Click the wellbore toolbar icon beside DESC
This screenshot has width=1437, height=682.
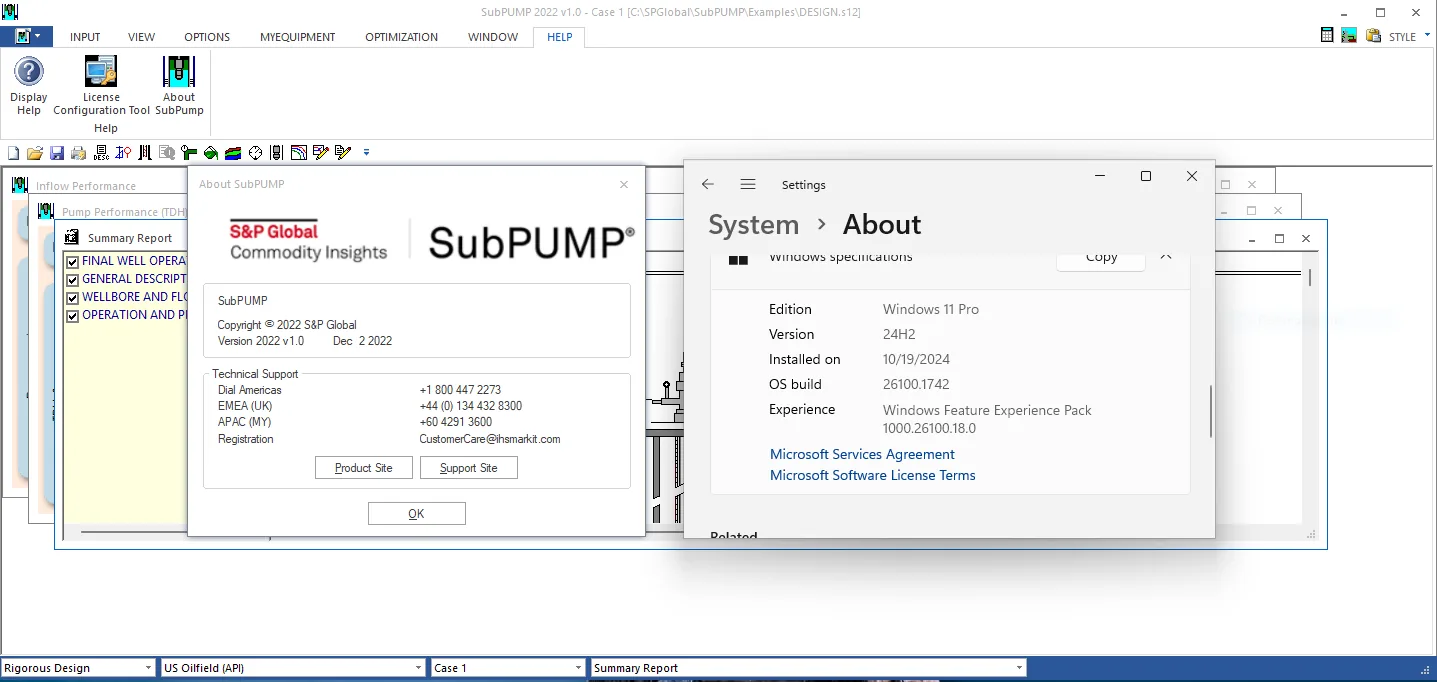coord(122,153)
